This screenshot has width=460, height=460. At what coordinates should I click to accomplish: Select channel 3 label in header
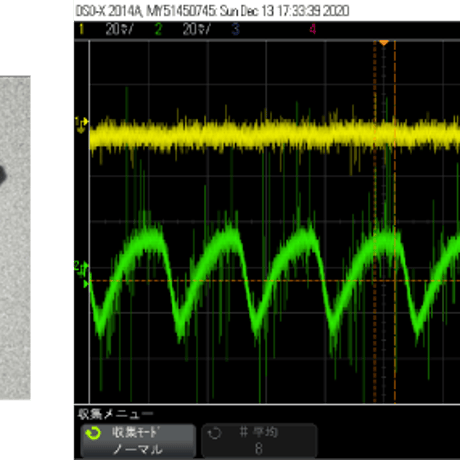(x=236, y=29)
